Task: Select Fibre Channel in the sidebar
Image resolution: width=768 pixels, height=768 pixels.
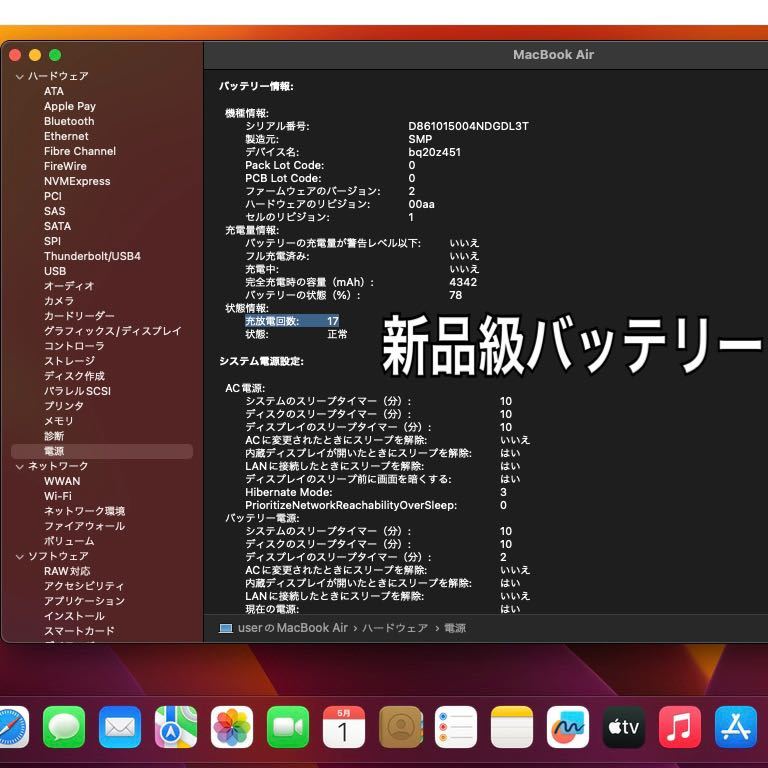Action: point(80,151)
